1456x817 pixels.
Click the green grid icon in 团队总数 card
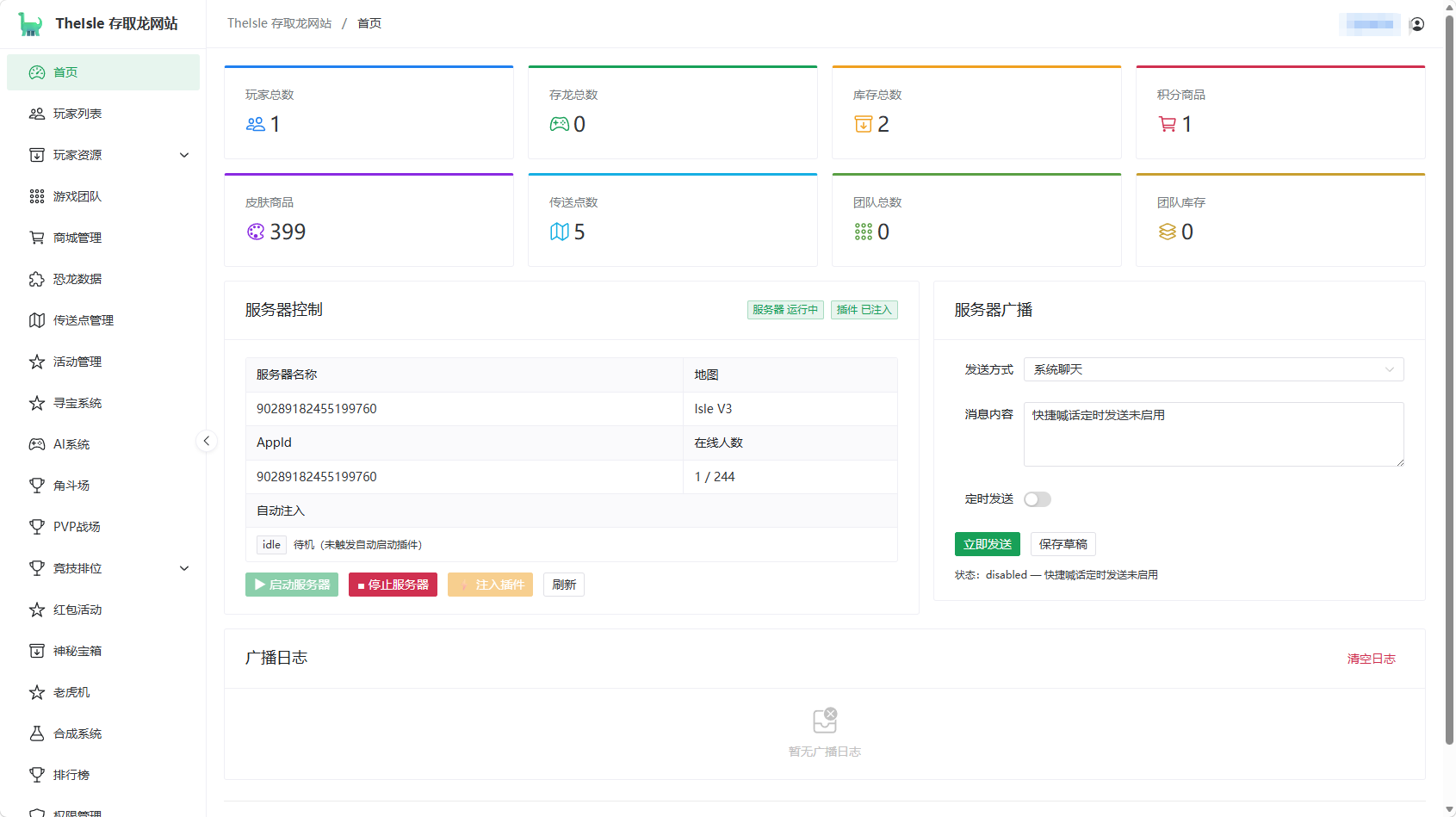click(864, 232)
